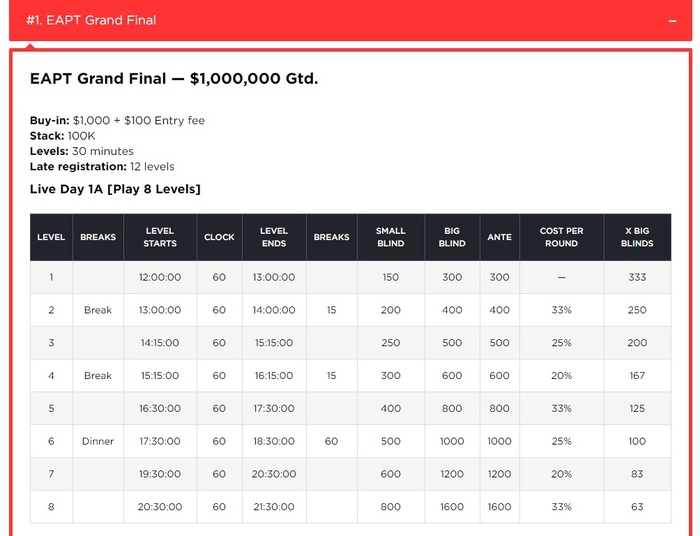Click the cost per round dash in level 1
Screen dimensions: 700x536
click(x=561, y=277)
